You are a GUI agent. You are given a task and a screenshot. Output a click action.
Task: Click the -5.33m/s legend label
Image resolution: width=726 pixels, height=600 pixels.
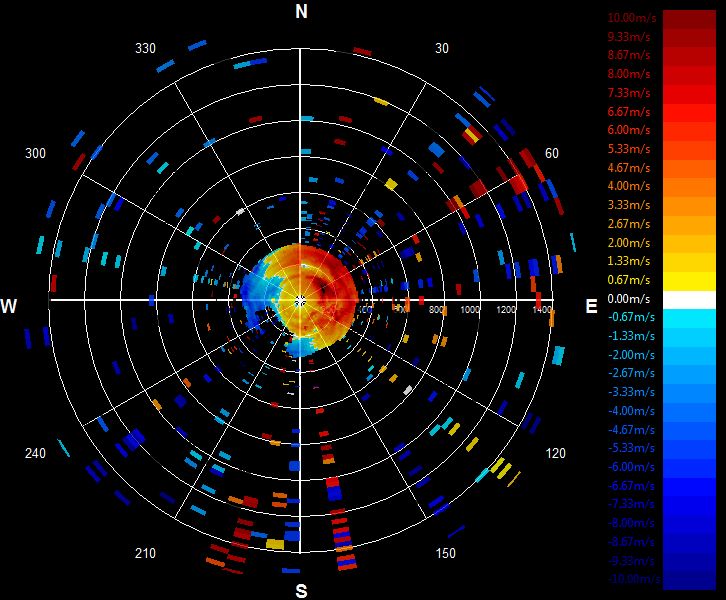click(x=631, y=448)
